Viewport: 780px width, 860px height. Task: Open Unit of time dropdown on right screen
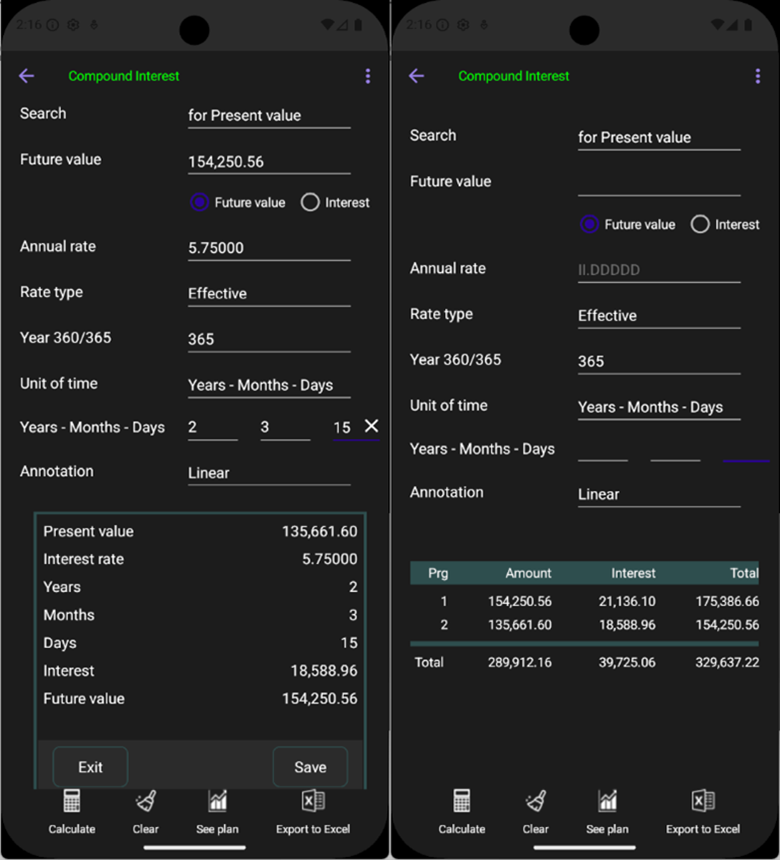pyautogui.click(x=659, y=408)
